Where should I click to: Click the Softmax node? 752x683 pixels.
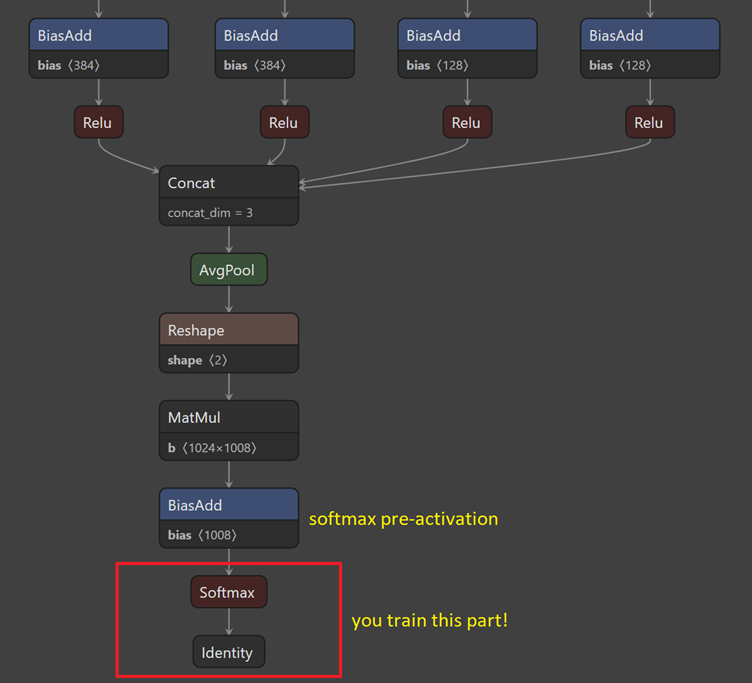click(x=227, y=593)
